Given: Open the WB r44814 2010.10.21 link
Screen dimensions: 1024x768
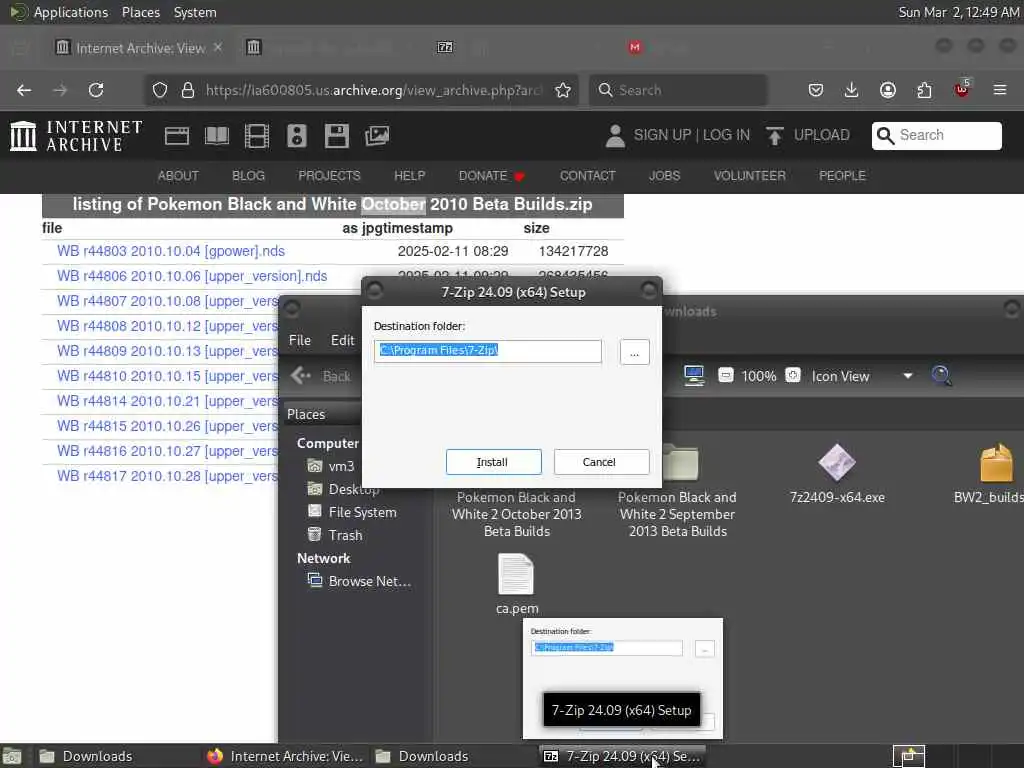Looking at the screenshot, I should coord(167,401).
